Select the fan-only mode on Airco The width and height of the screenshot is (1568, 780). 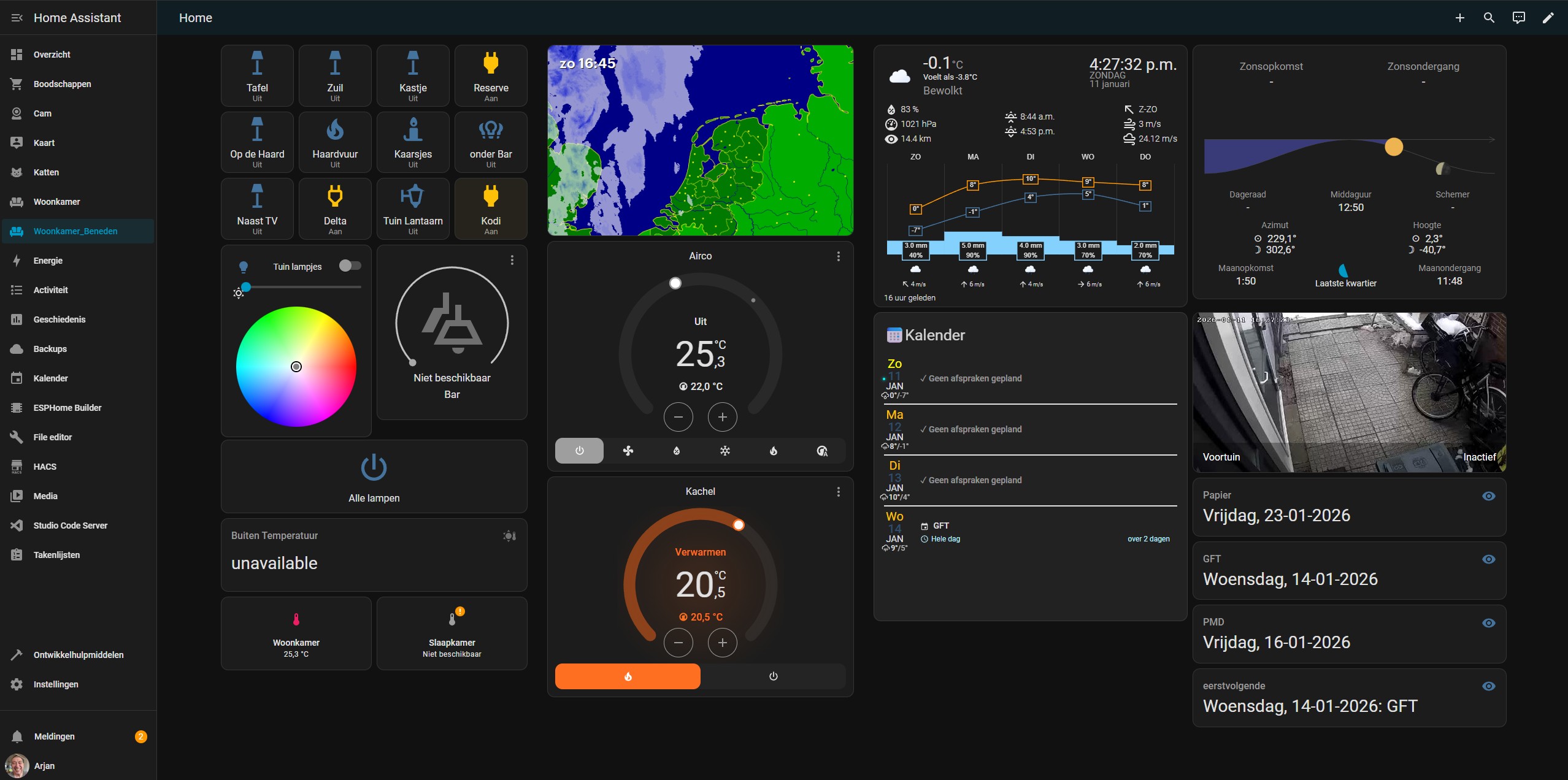click(628, 451)
